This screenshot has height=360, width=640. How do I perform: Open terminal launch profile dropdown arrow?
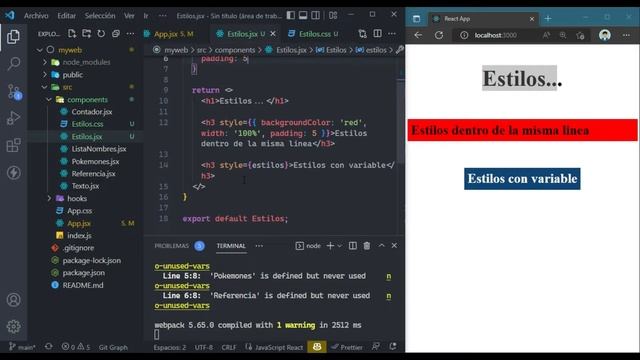pos(340,246)
